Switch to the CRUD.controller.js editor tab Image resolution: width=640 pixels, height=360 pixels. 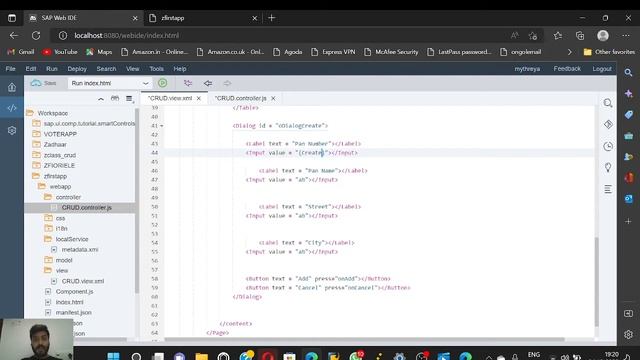(x=241, y=98)
